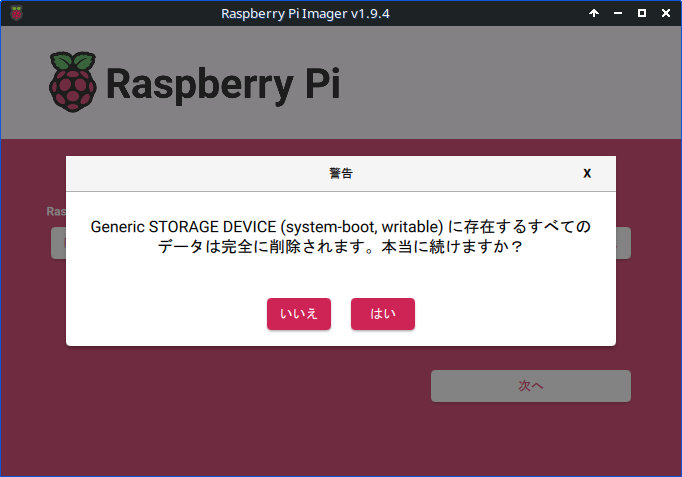Click the Raspberry Pi Imager v1.9.4 title
This screenshot has height=477, width=682.
(305, 13)
